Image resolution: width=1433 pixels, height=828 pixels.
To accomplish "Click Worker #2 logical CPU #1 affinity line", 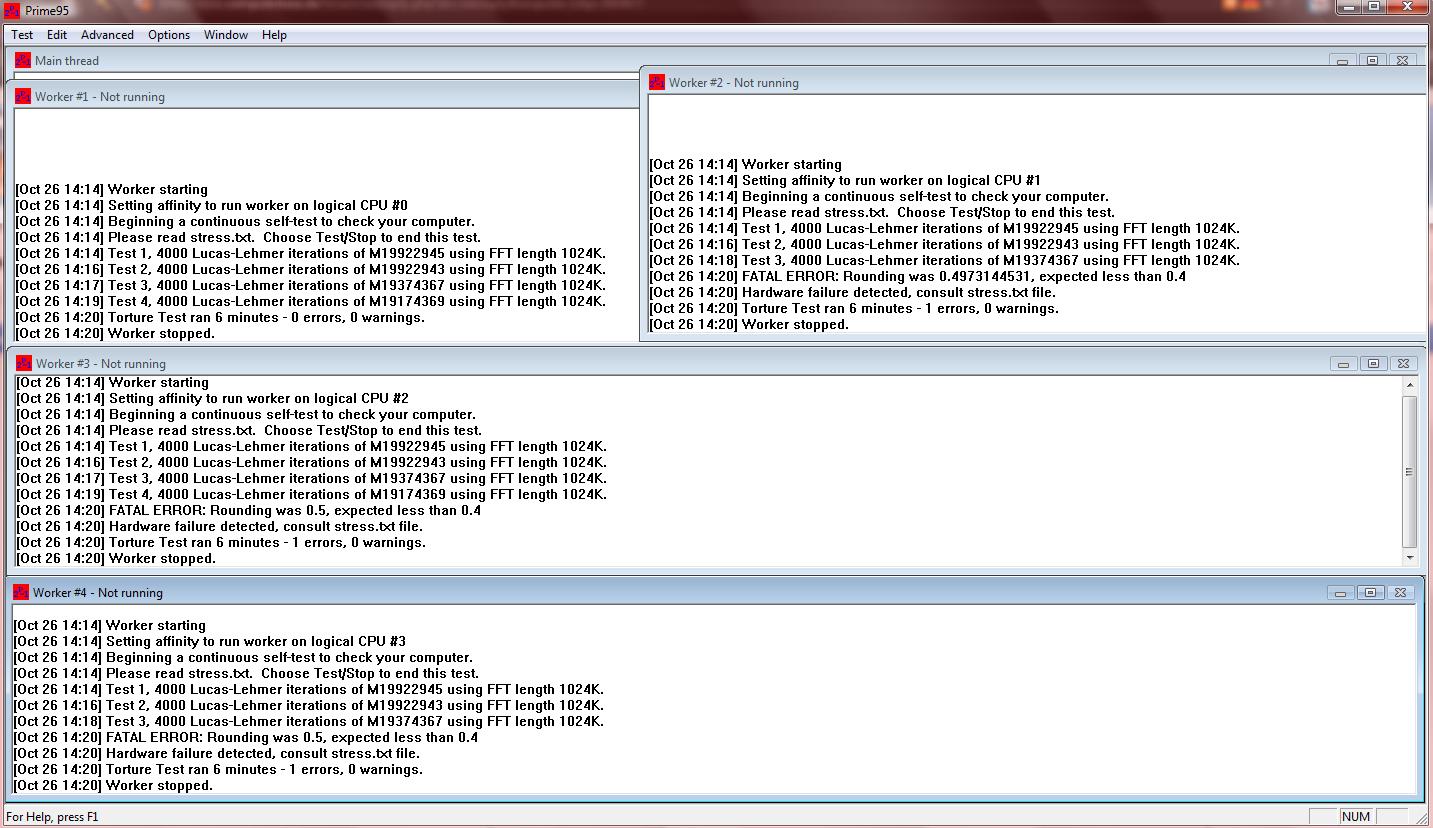I will pos(845,180).
